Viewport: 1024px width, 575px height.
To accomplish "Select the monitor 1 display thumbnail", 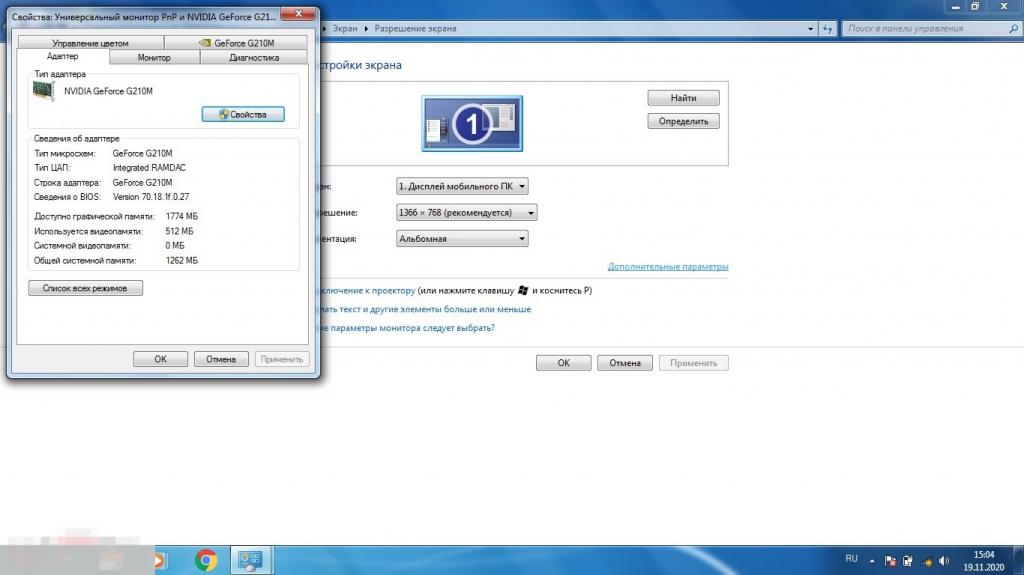I will (472, 123).
